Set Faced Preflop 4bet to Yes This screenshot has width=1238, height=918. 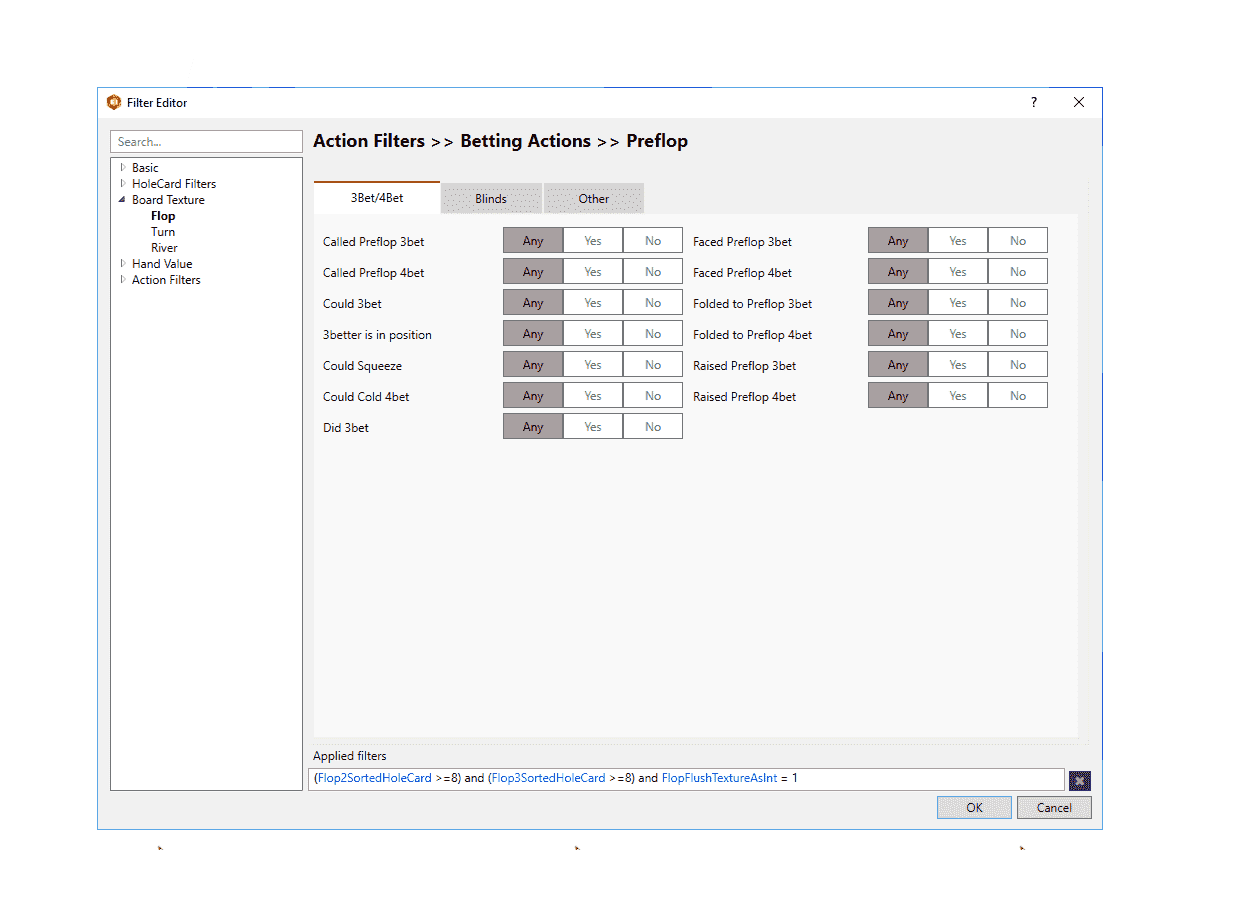pyautogui.click(x=958, y=272)
